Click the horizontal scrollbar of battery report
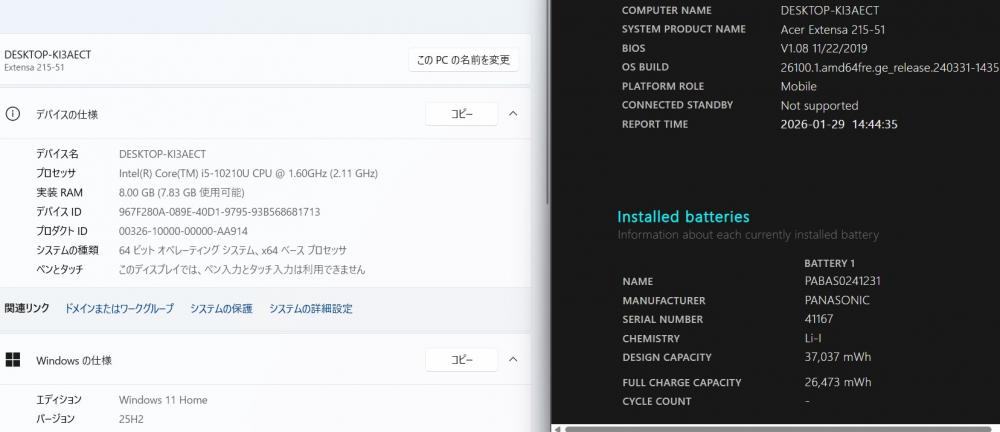This screenshot has width=1000, height=432. [x=778, y=429]
